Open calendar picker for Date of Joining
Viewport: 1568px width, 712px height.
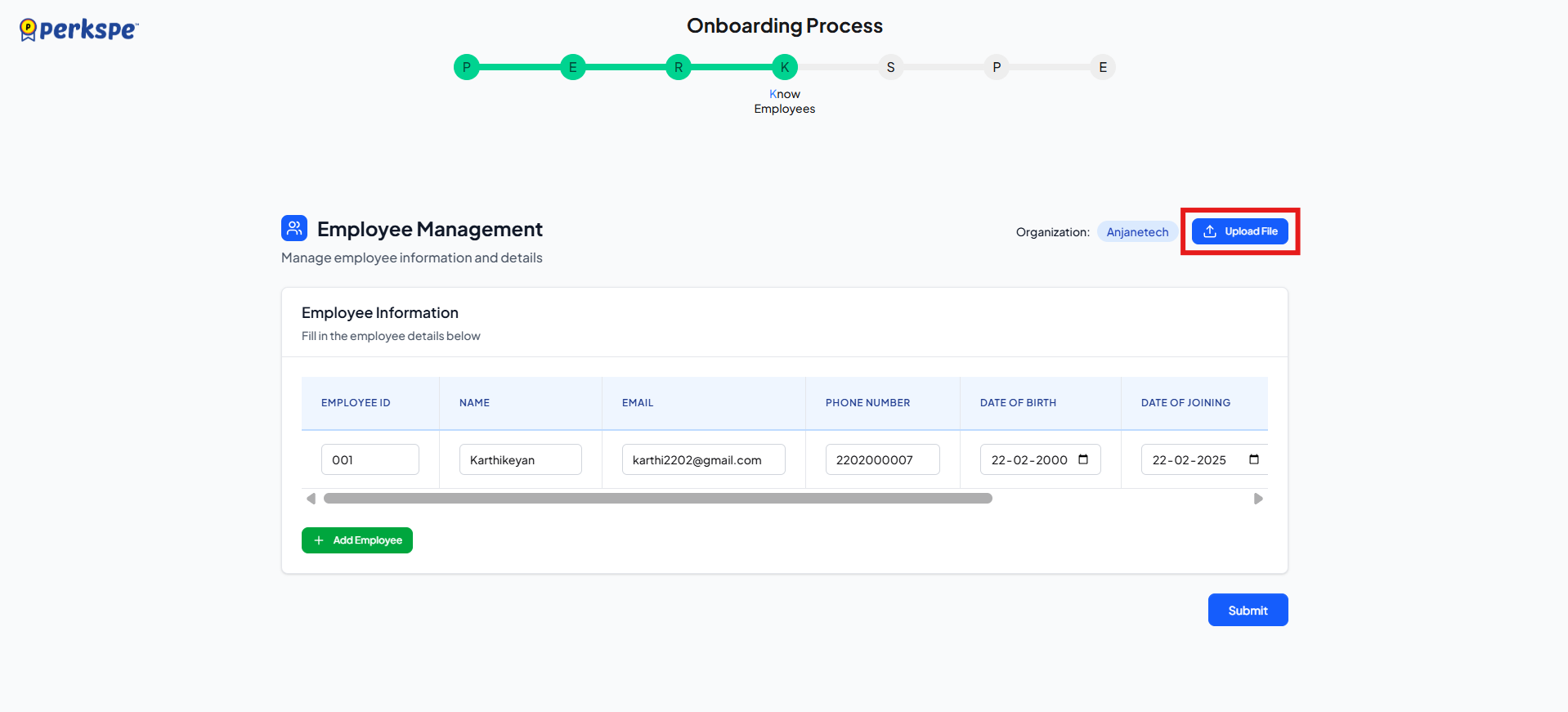point(1253,459)
